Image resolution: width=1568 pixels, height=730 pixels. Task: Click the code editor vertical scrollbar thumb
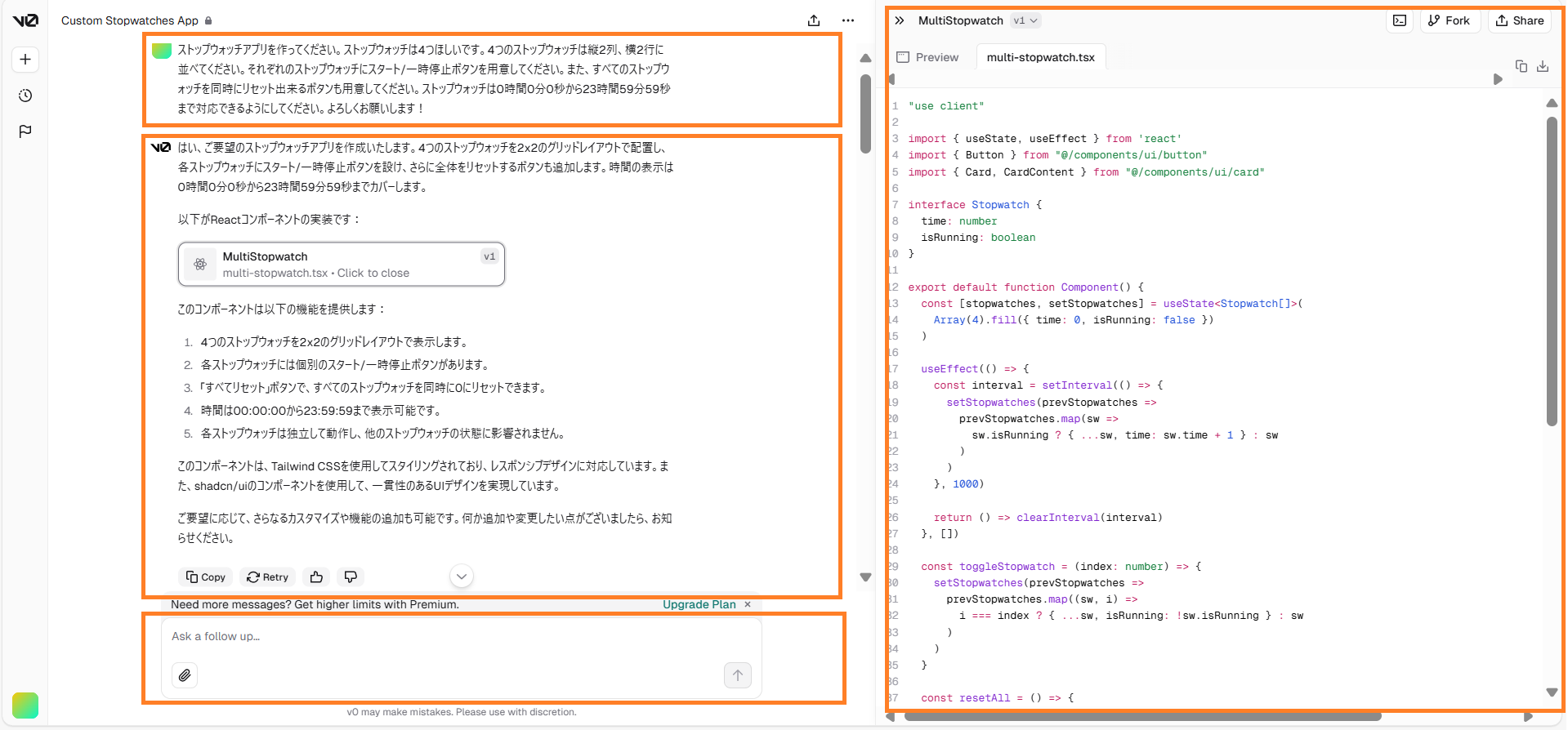coord(1552,271)
